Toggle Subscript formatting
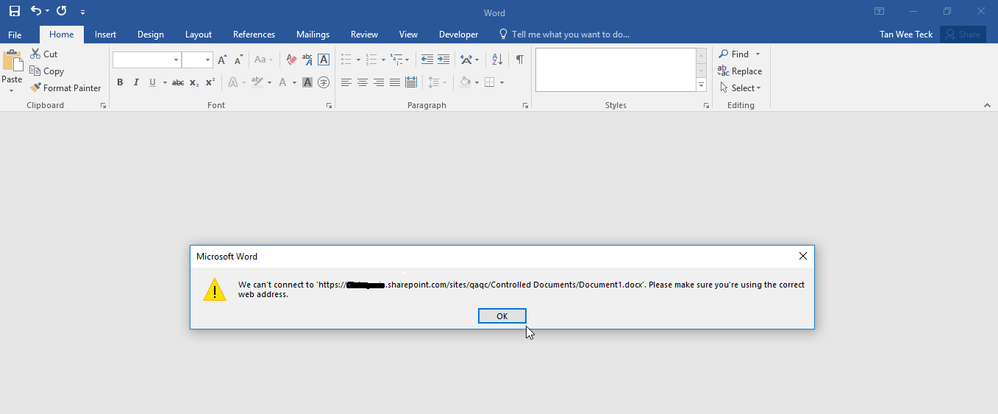 194,82
